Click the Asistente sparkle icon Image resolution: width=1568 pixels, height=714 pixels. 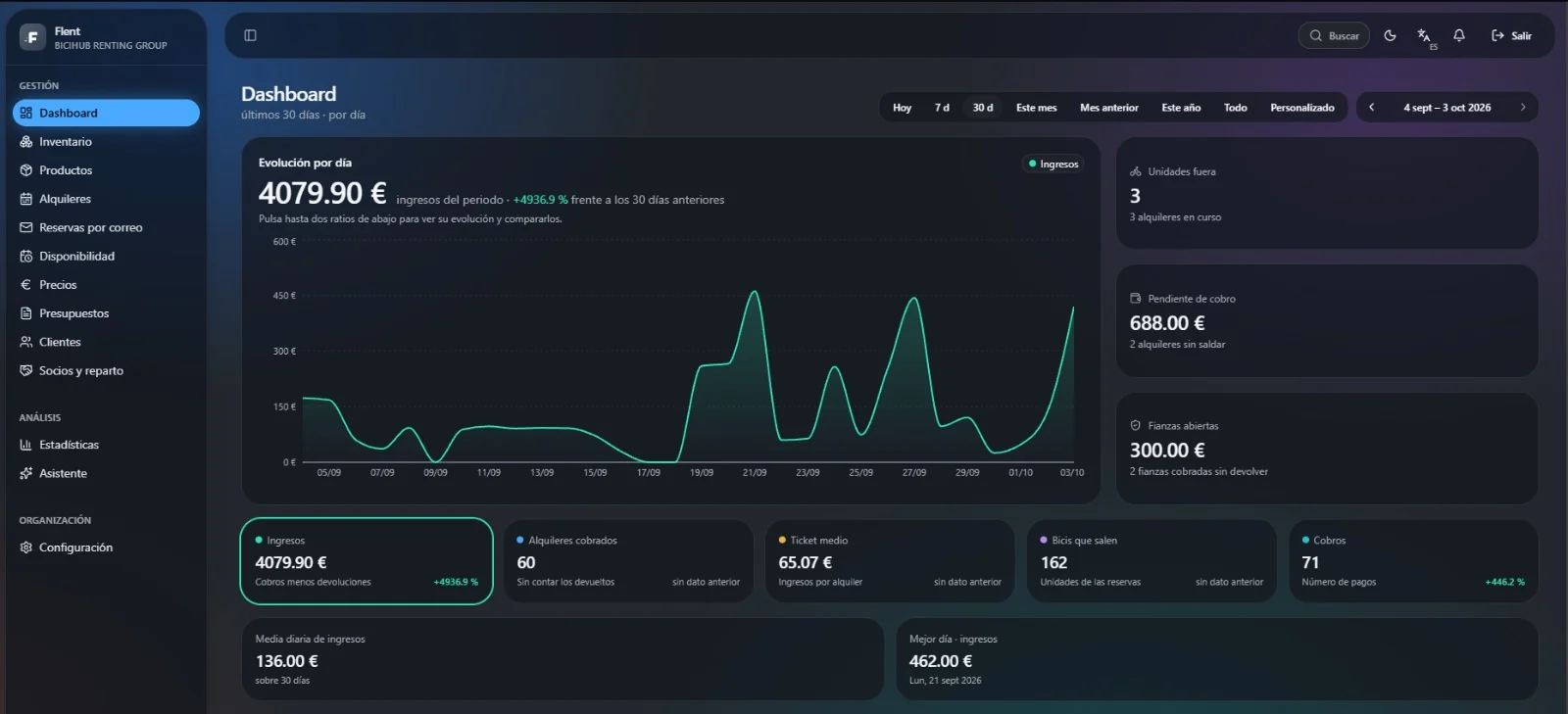26,473
